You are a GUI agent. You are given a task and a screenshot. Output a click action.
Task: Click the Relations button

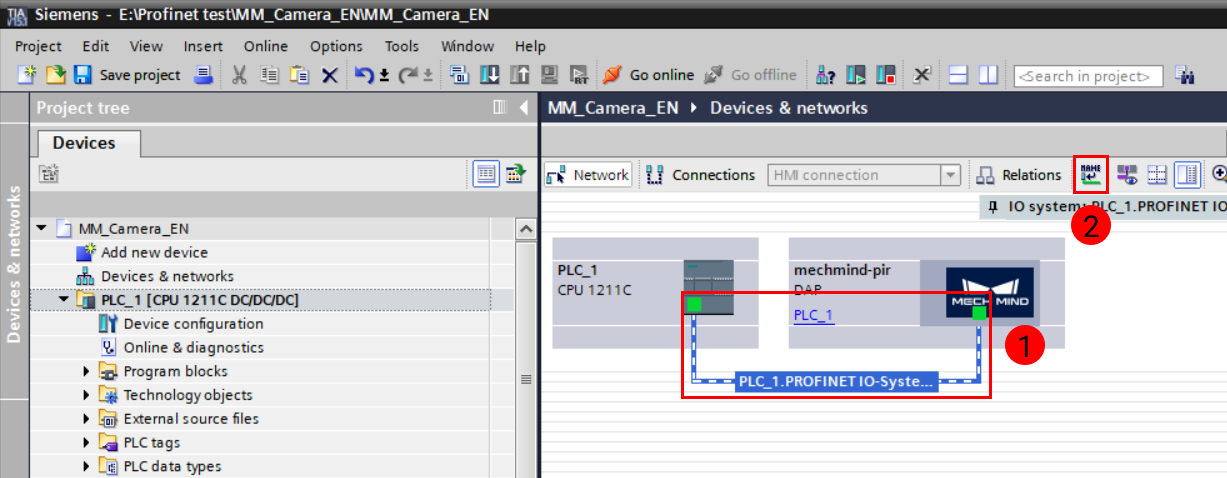point(1018,175)
